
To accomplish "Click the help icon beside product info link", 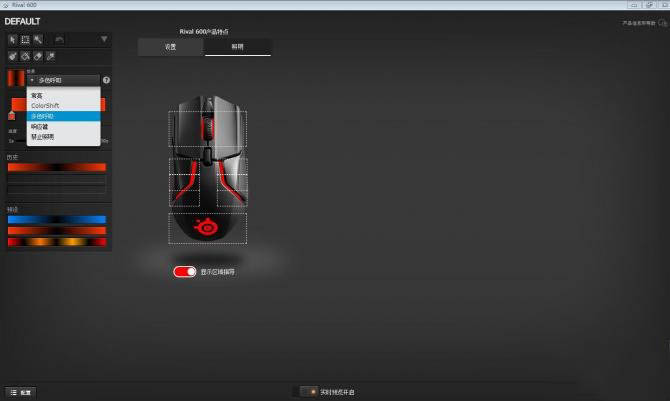I will [x=663, y=23].
